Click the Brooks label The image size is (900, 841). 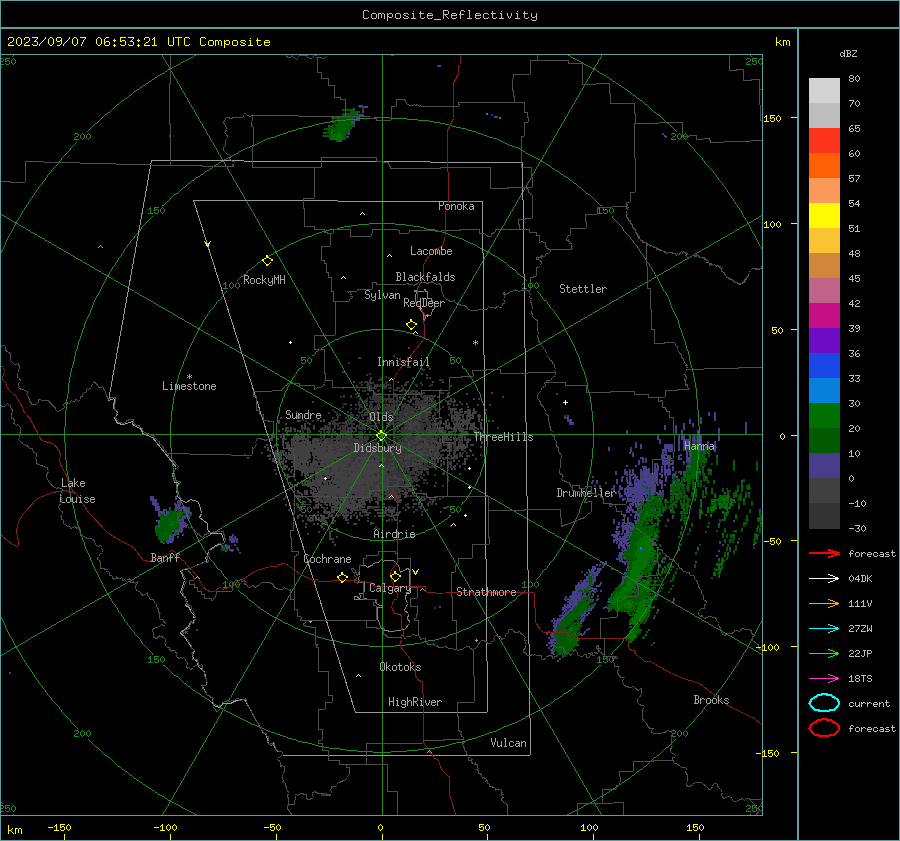coord(711,700)
